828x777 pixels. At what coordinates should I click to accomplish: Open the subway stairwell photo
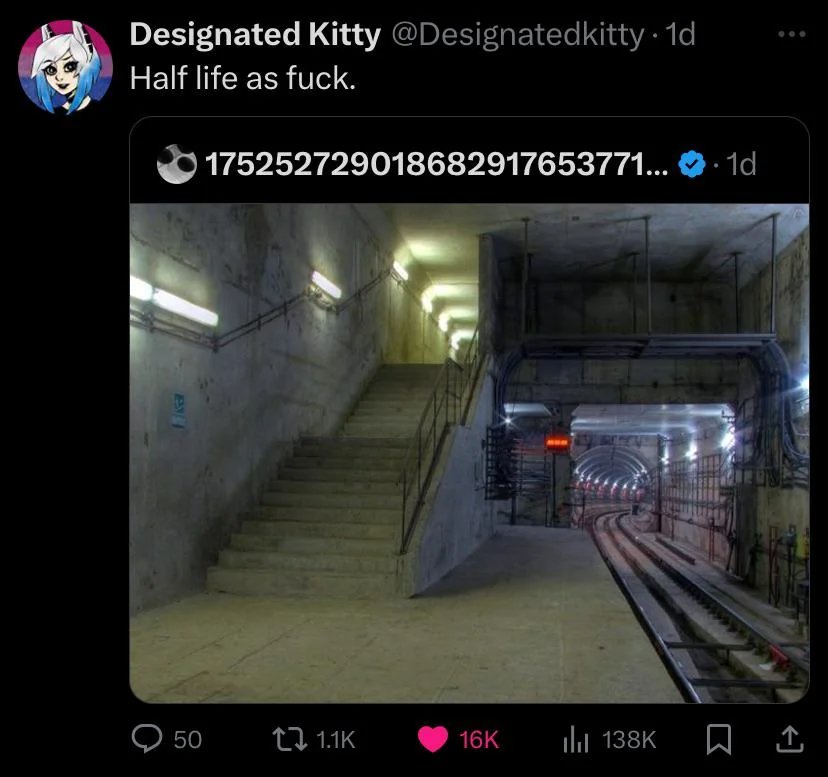pyautogui.click(x=469, y=453)
